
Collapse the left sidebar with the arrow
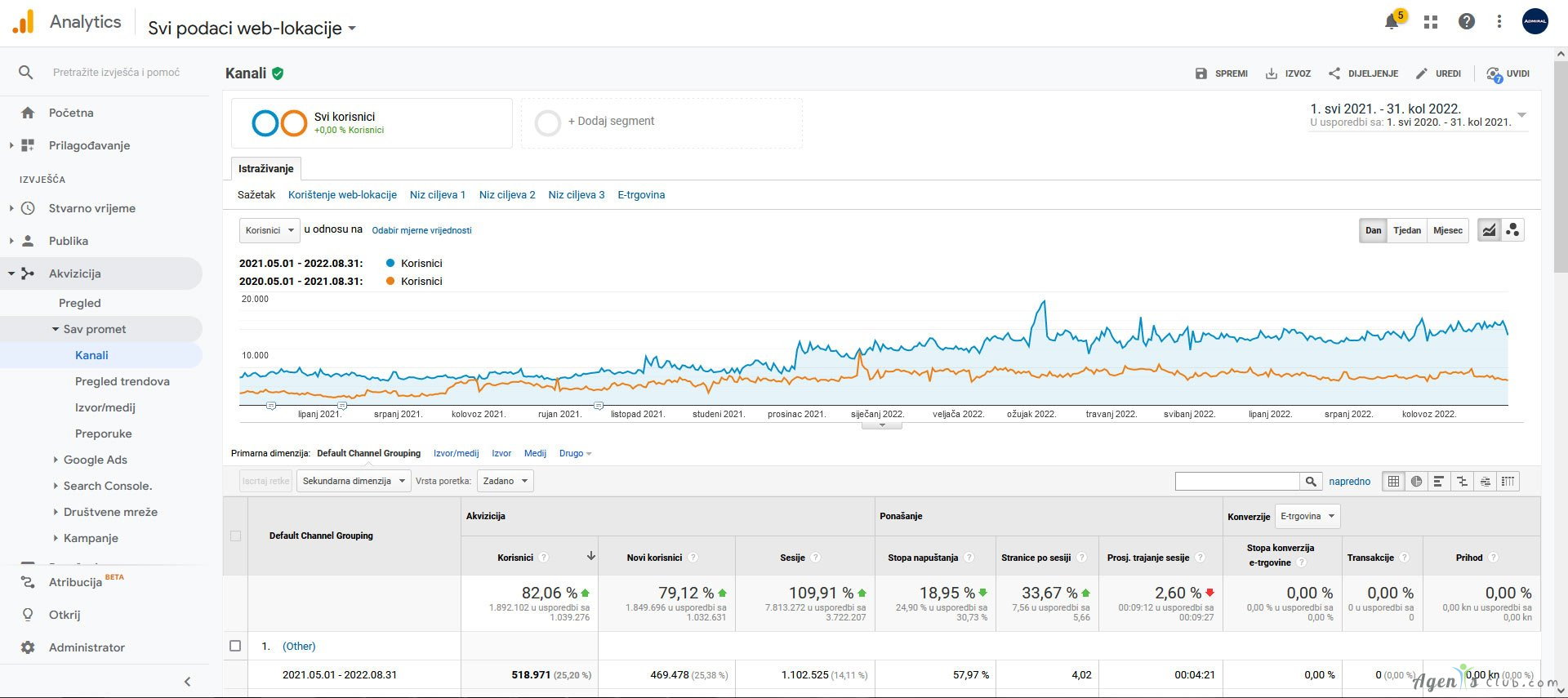pos(187,682)
